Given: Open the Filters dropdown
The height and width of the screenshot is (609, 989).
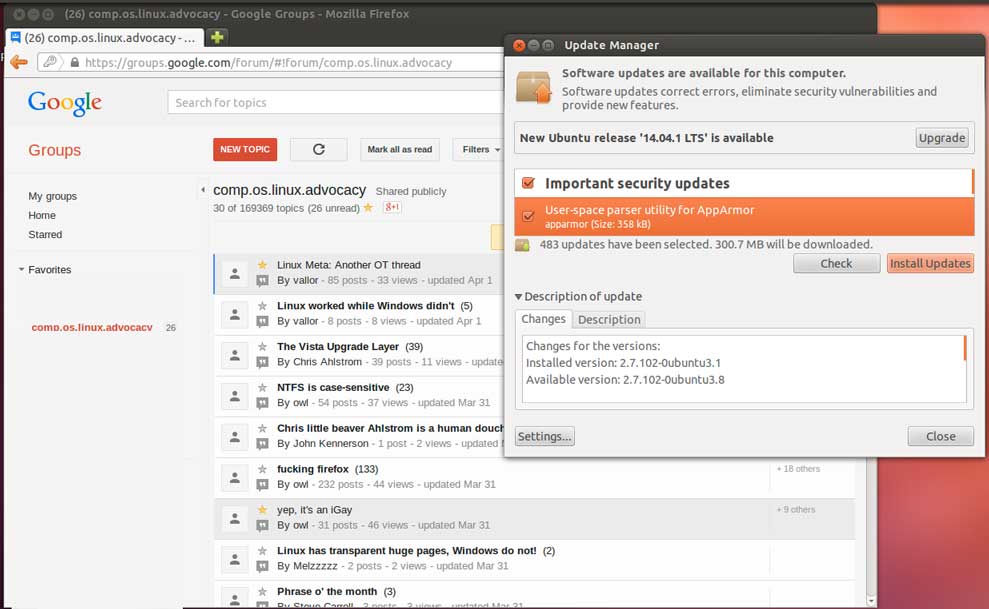Looking at the screenshot, I should 481,149.
